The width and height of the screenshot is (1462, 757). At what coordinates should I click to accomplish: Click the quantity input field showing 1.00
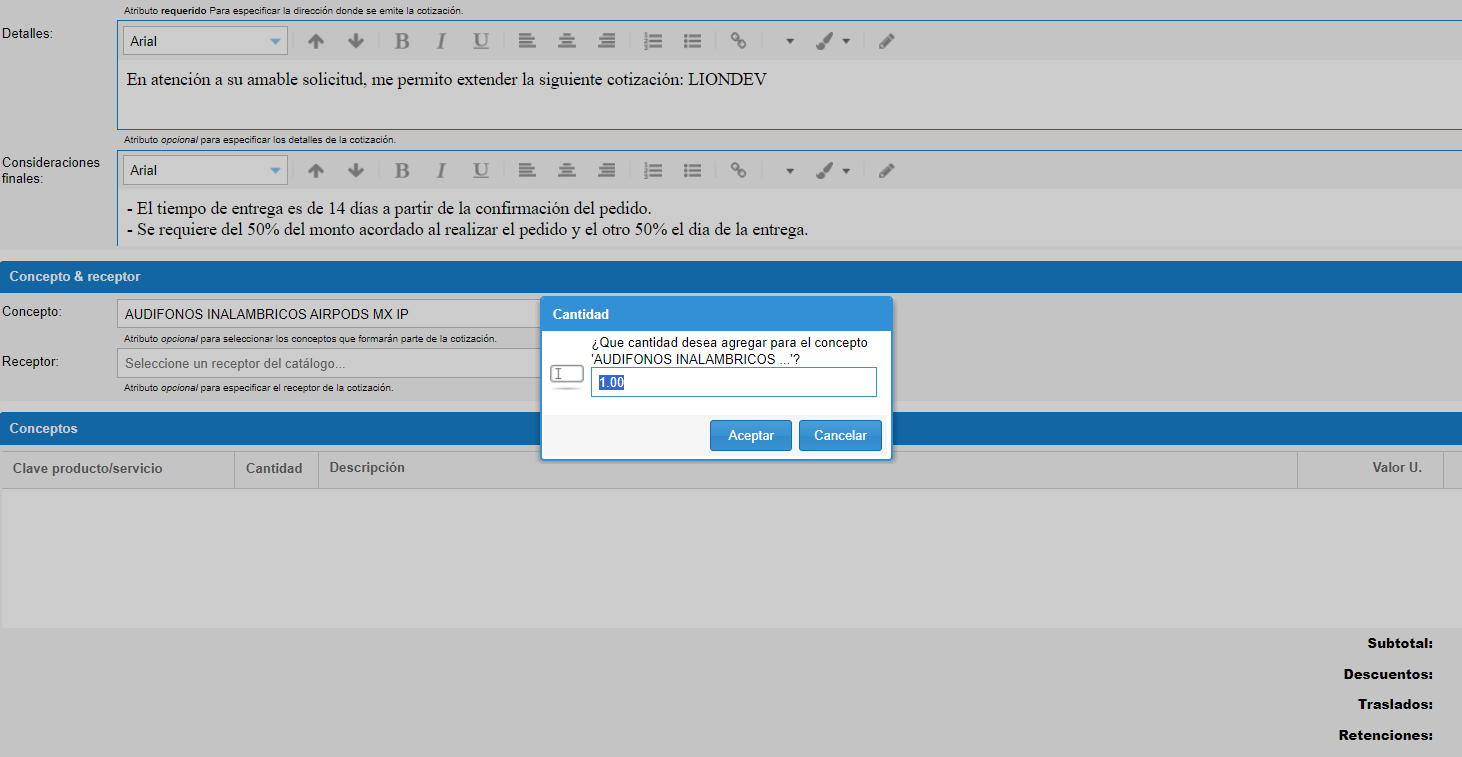click(733, 382)
